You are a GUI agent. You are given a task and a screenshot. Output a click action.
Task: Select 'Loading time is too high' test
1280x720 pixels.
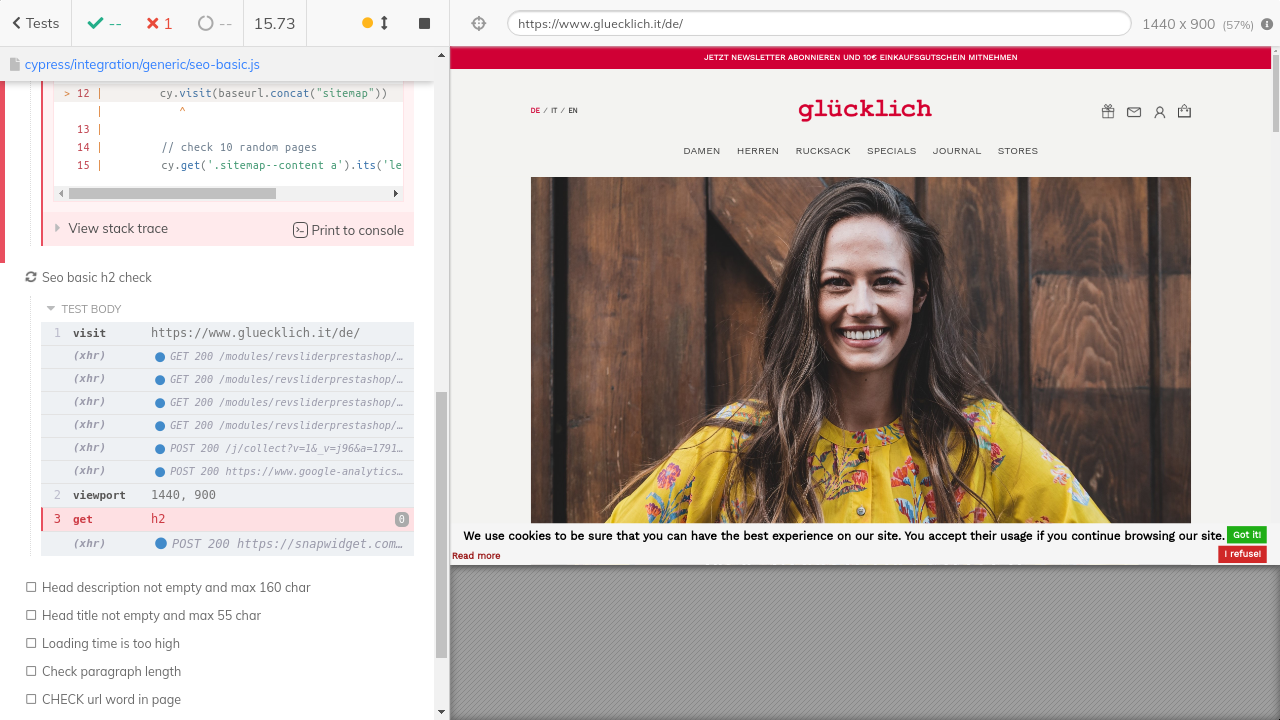click(x=110, y=644)
